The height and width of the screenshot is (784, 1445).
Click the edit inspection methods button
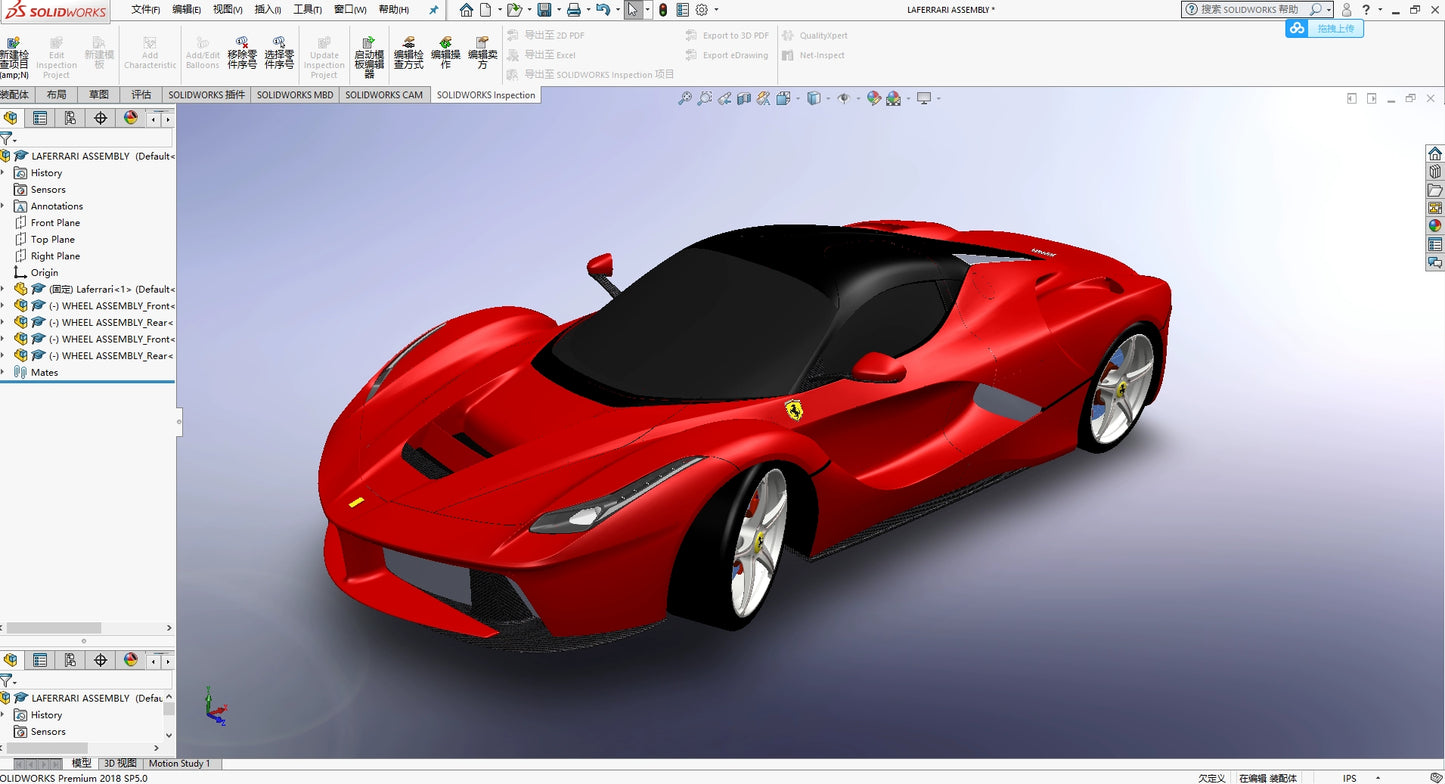click(x=408, y=53)
